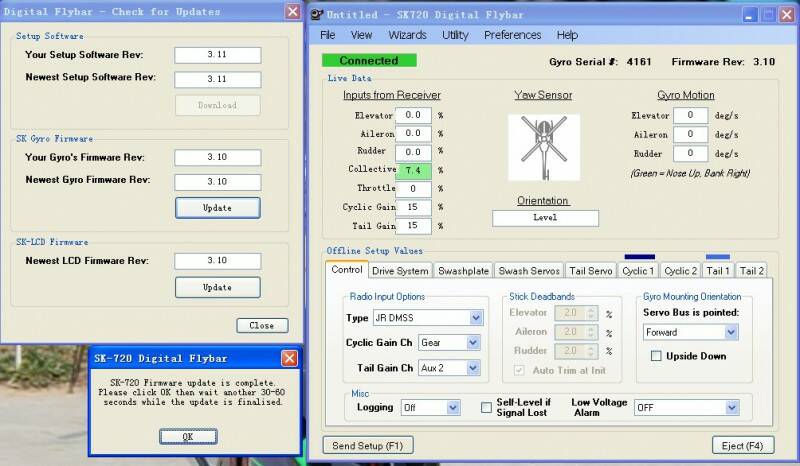Click the disabled Download button
Screen dimensions: 800x466
218,105
